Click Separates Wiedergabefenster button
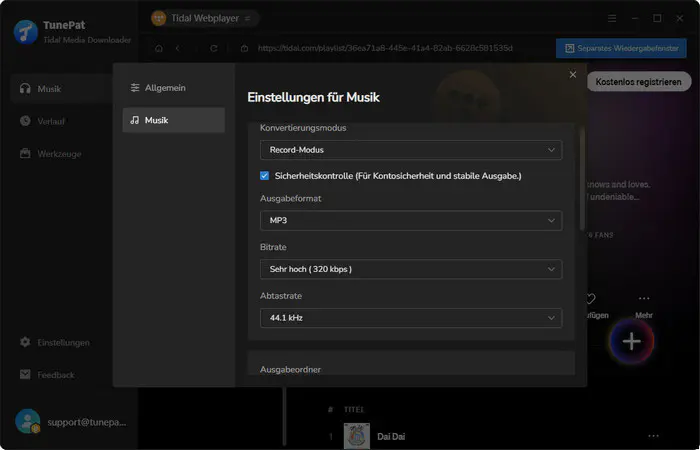 click(x=621, y=48)
